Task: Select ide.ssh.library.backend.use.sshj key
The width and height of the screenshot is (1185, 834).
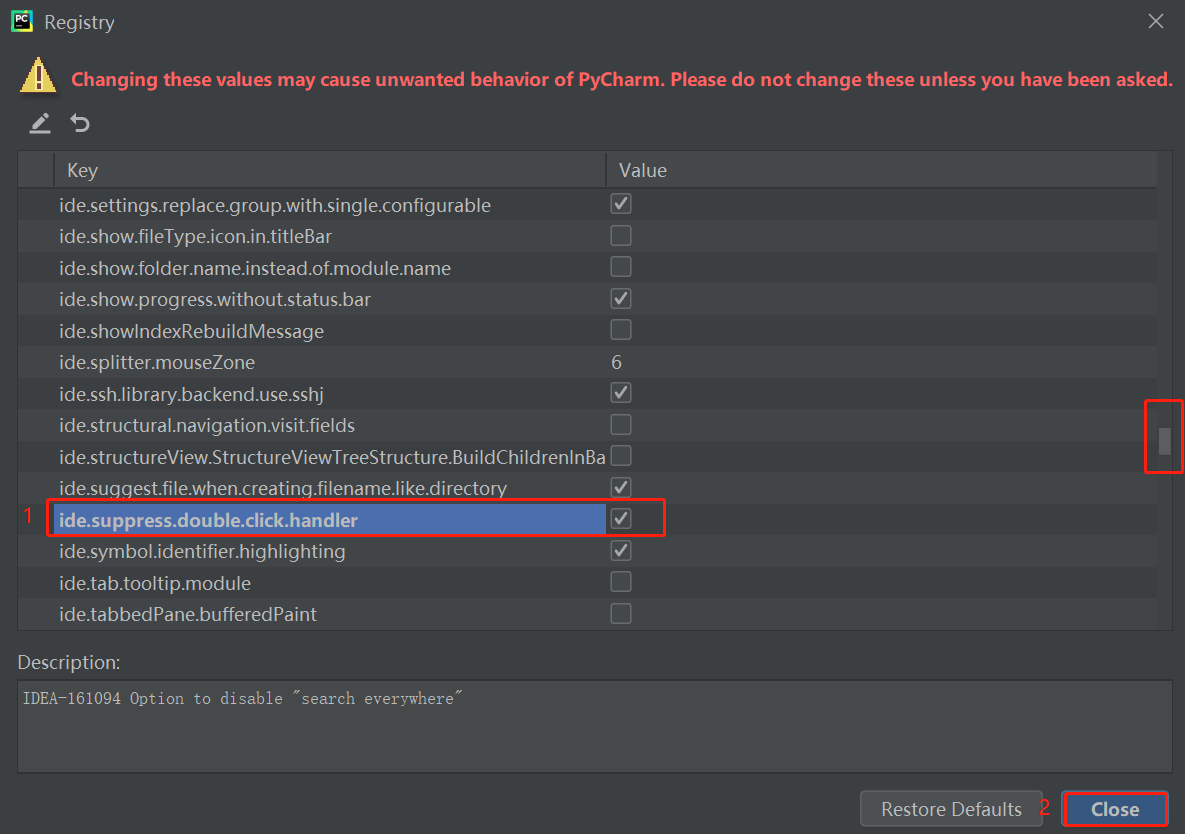Action: coord(191,394)
